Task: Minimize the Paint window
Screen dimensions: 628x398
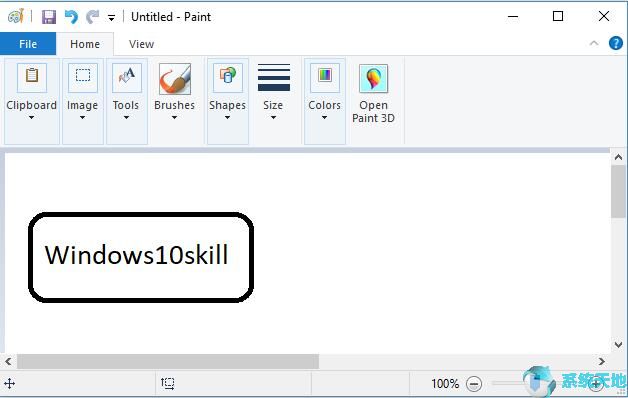Action: point(513,16)
